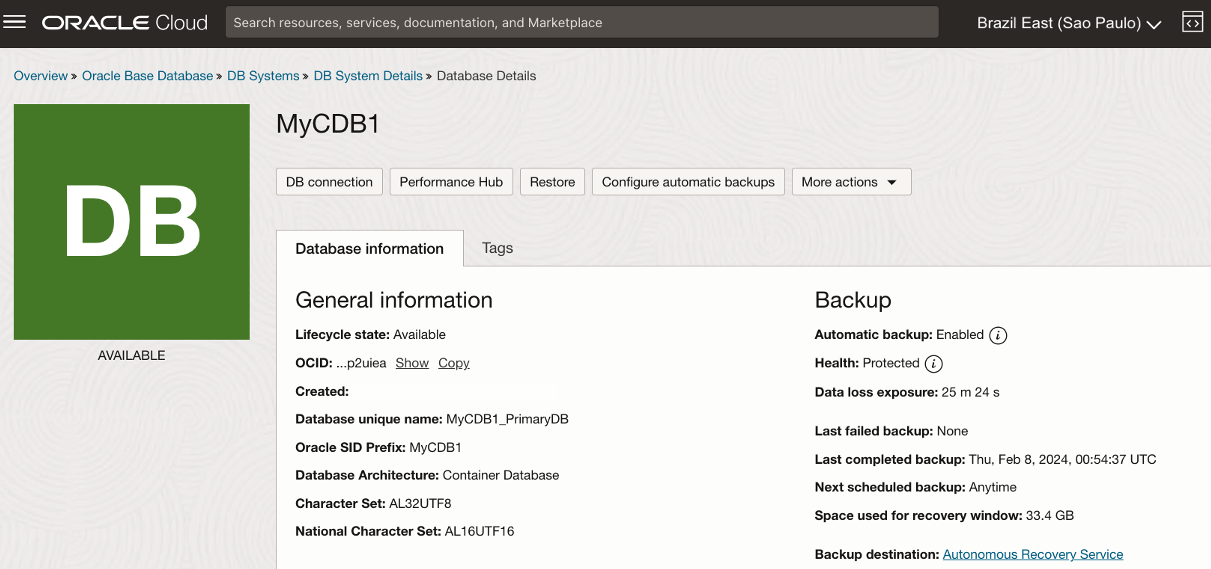Click the Oracle Cloud logo
Image resolution: width=1211 pixels, height=569 pixels.
pyautogui.click(x=125, y=22)
